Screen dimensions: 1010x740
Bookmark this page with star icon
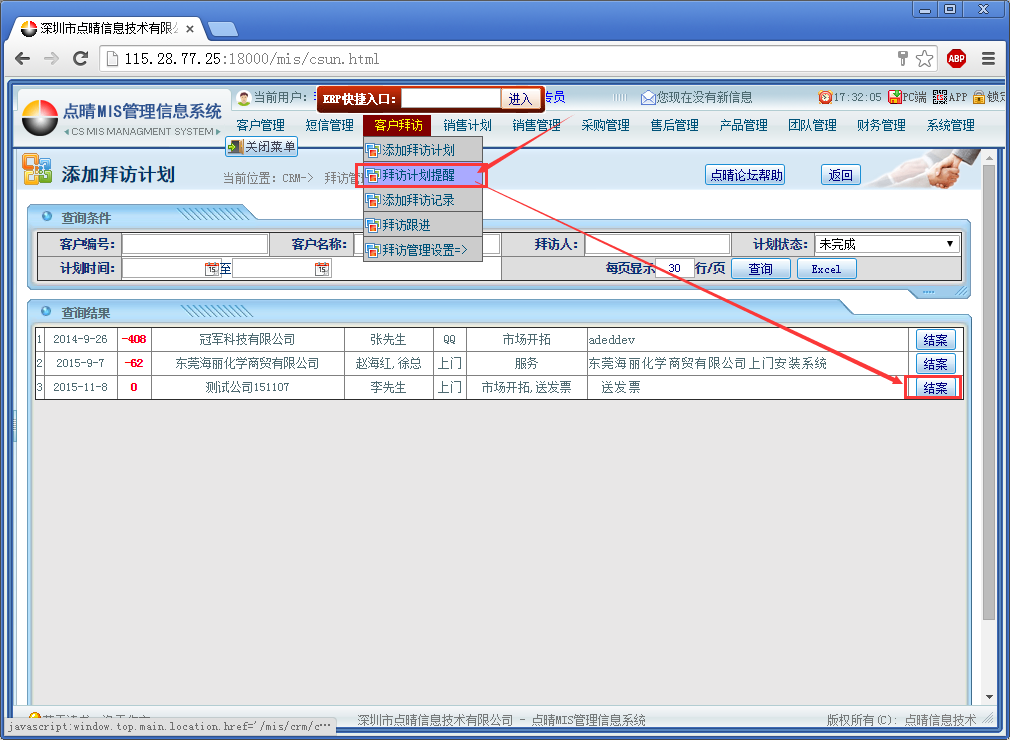pyautogui.click(x=925, y=59)
